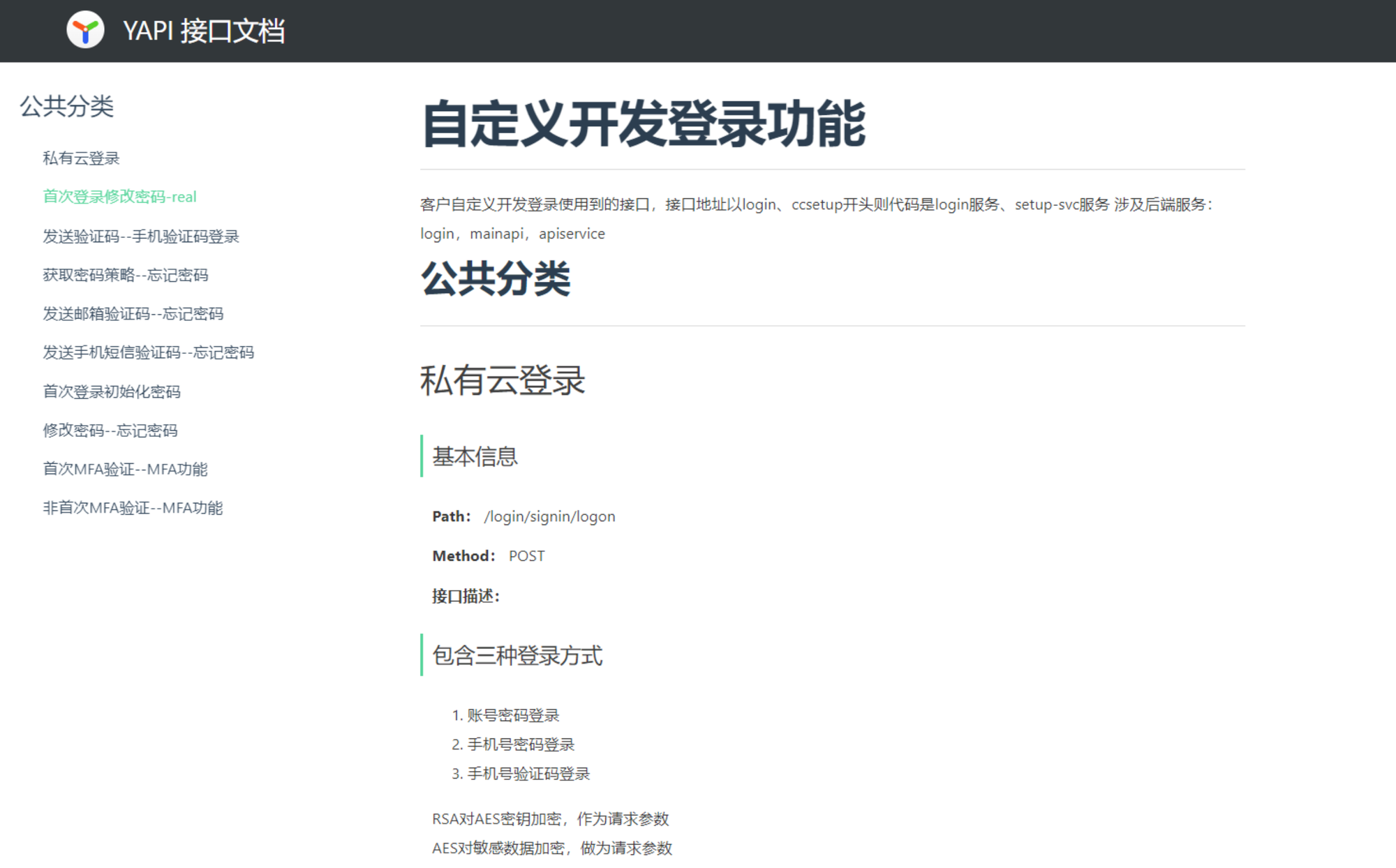Open 发送验证码--手机验证码登录 sidebar entry
This screenshot has height=868, width=1396.
[x=140, y=237]
